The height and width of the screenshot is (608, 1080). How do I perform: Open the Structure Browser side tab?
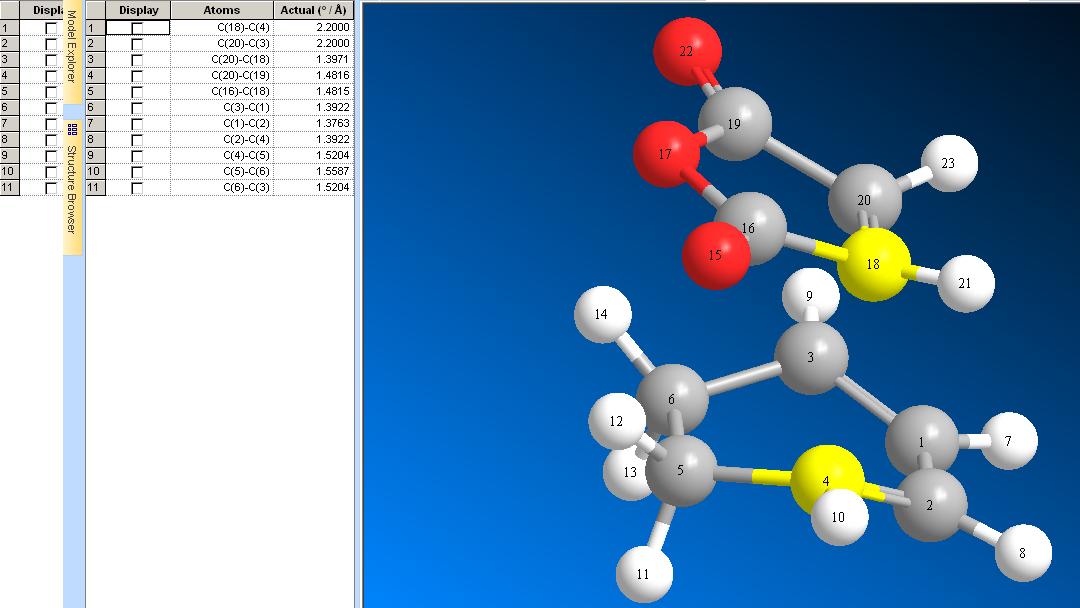tap(72, 189)
